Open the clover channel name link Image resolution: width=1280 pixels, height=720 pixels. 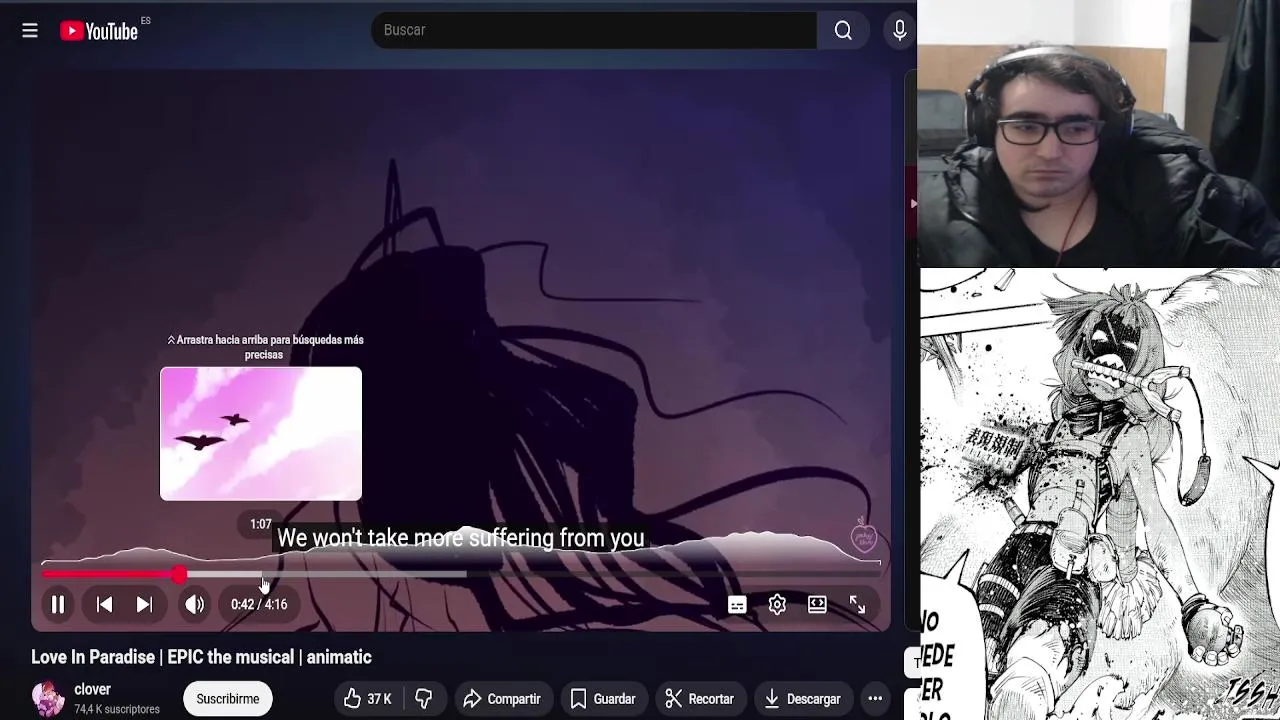point(92,689)
